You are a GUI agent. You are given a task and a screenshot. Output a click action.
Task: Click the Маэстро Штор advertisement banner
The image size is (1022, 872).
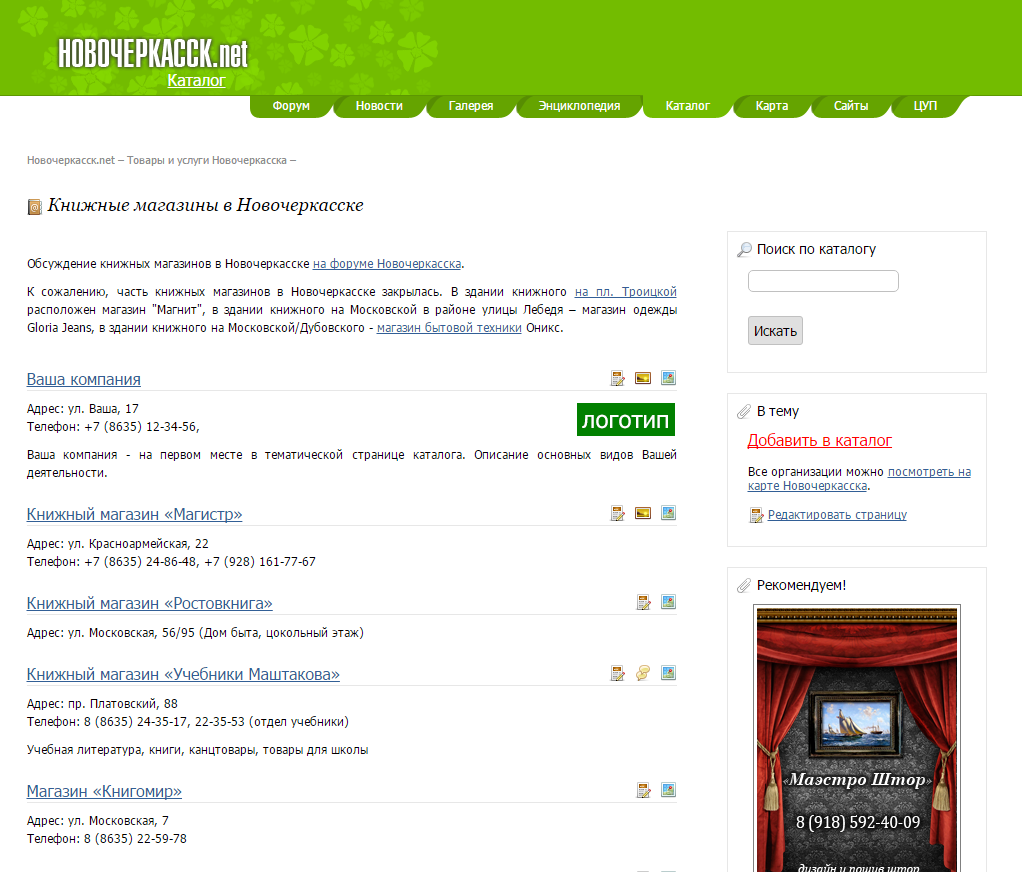click(857, 738)
